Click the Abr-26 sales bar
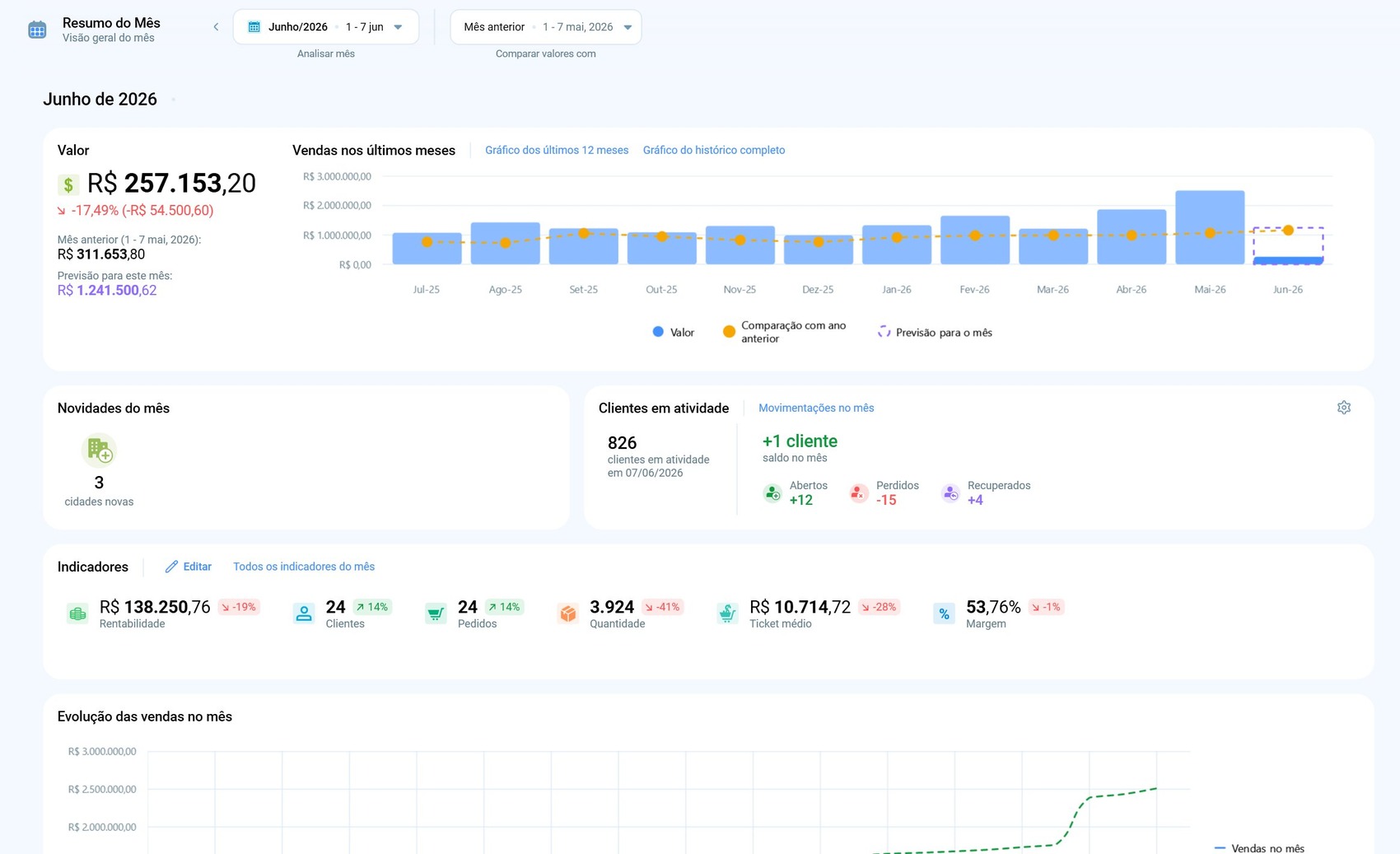Viewport: 1400px width, 854px height. click(x=1132, y=237)
